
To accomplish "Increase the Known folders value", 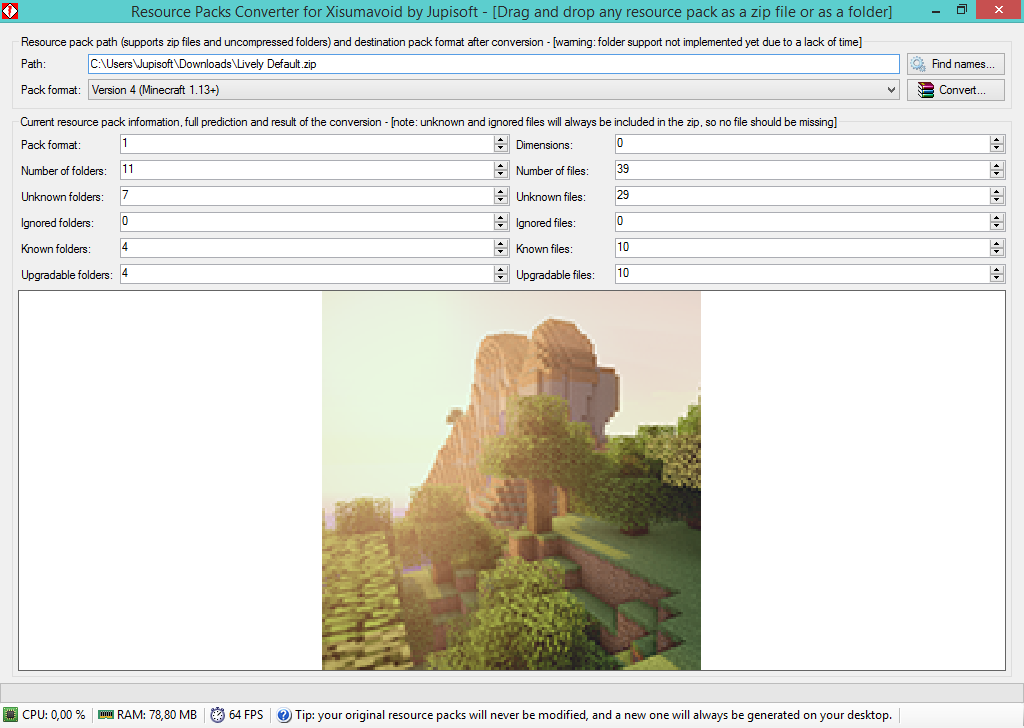I will (501, 244).
